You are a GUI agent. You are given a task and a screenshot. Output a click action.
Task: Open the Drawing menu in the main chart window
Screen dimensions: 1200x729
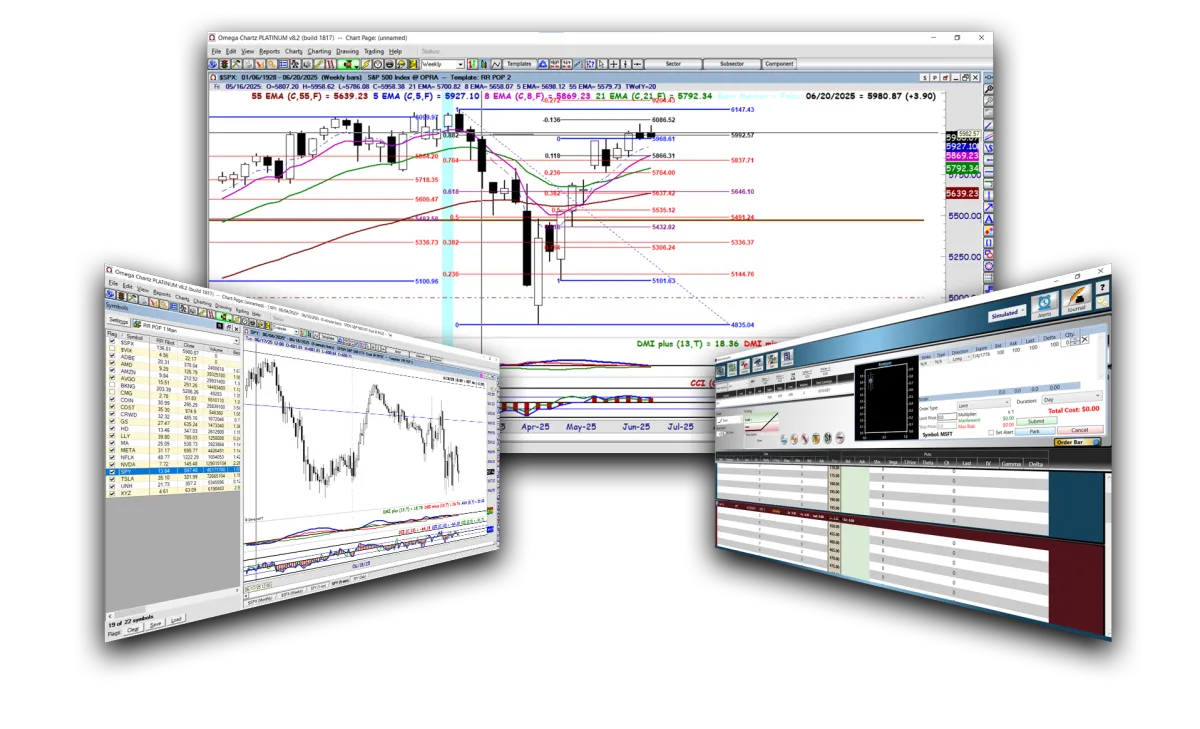pos(347,51)
